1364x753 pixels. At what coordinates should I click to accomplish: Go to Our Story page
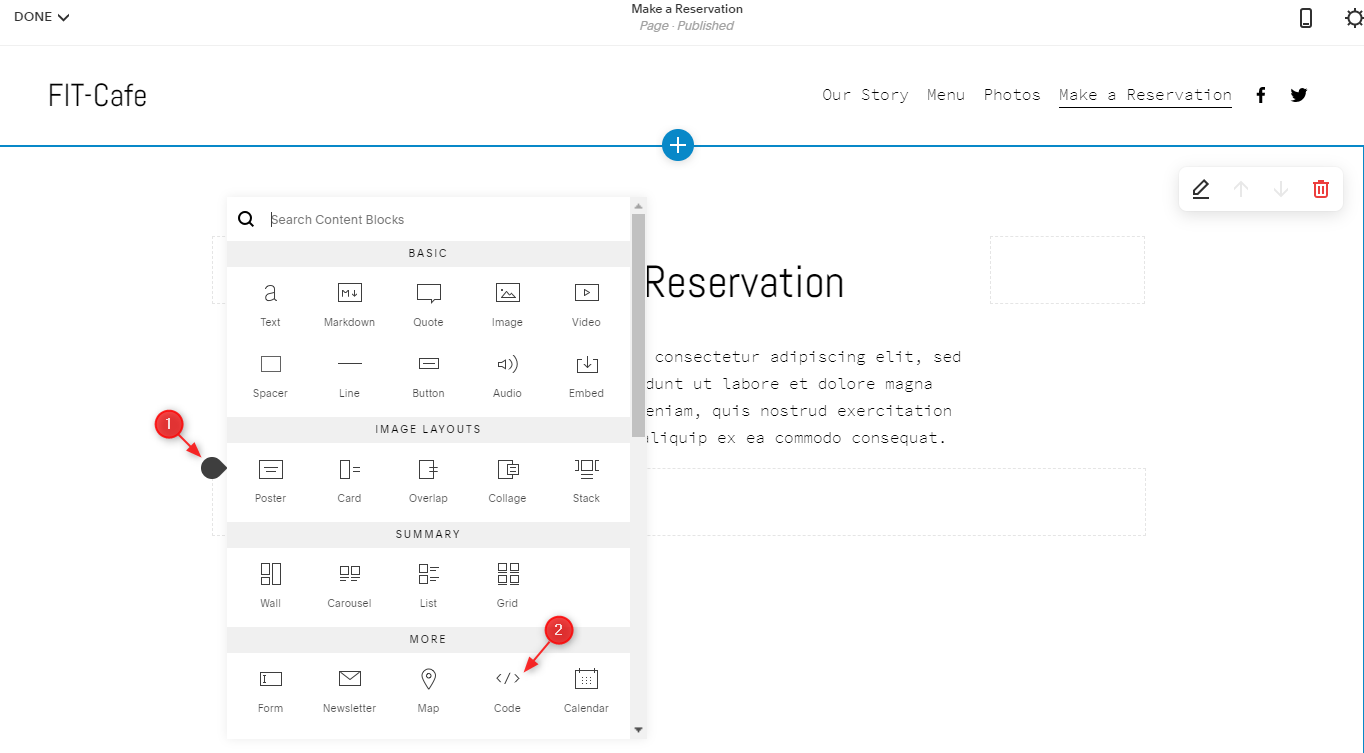coord(865,95)
